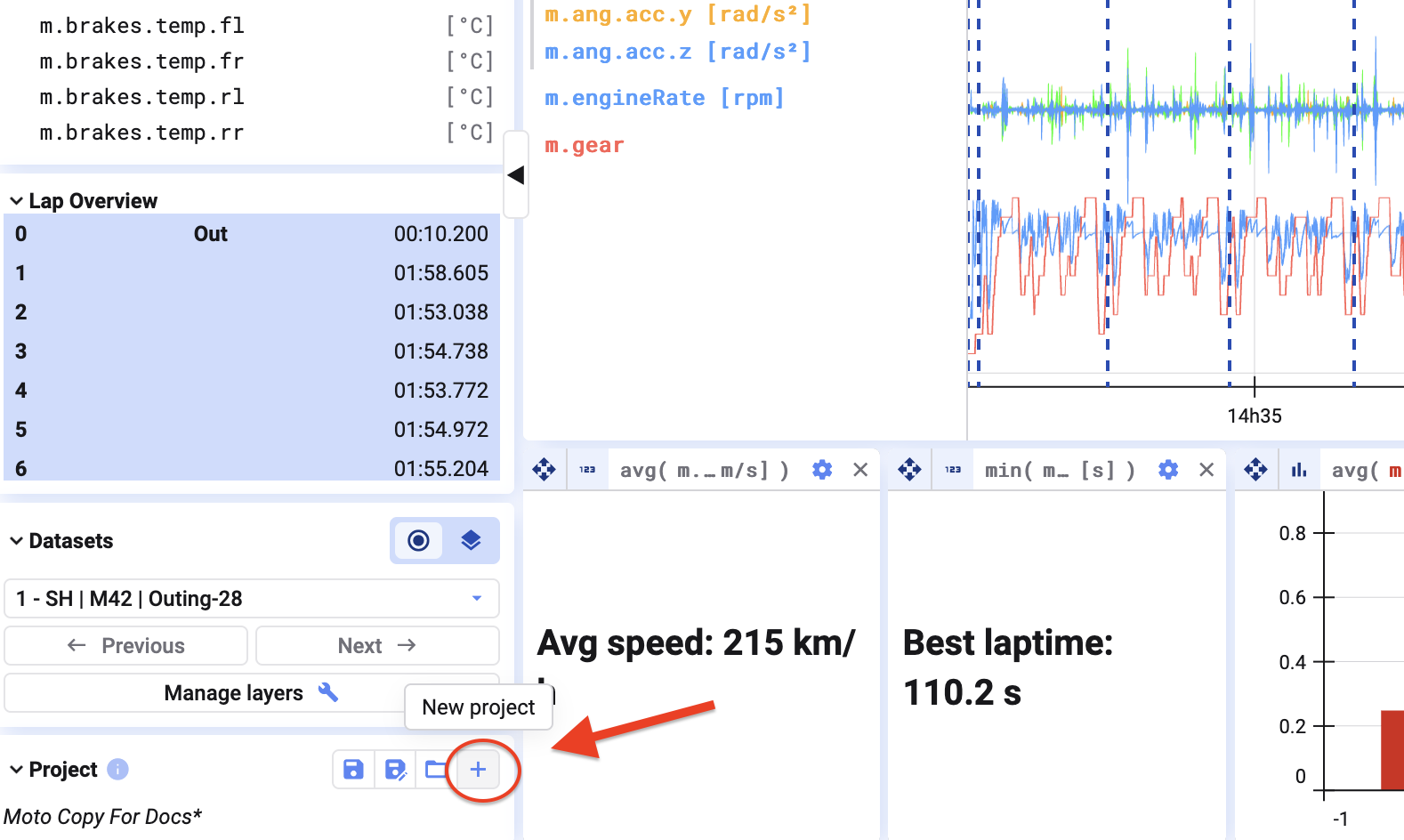Collapse the left sidebar with the arrow

coord(515,175)
